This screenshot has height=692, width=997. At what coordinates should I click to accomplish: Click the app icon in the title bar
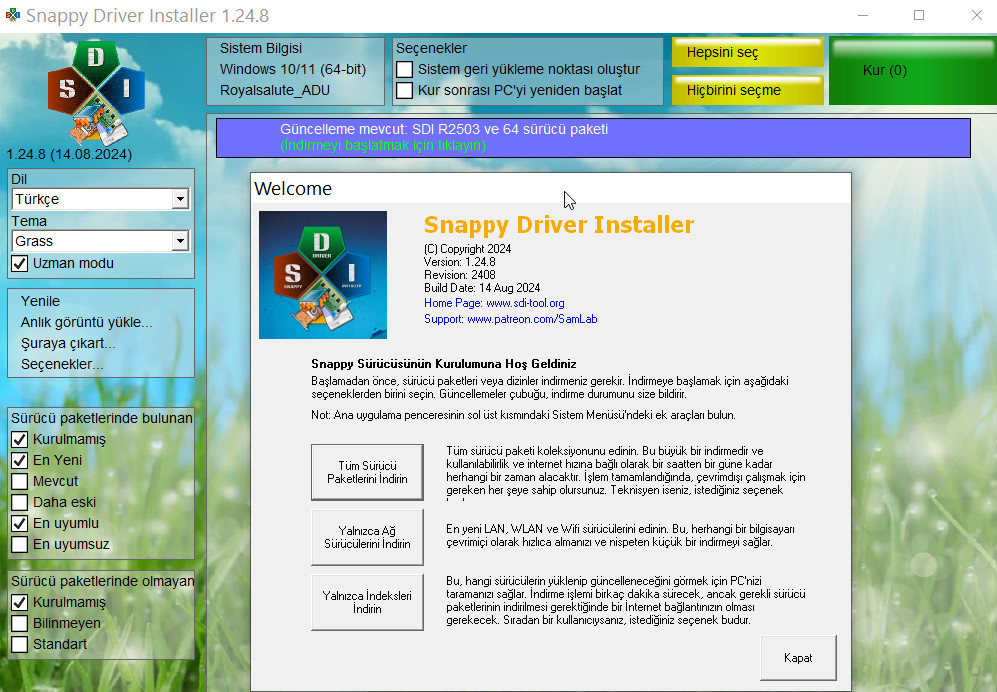pyautogui.click(x=13, y=15)
